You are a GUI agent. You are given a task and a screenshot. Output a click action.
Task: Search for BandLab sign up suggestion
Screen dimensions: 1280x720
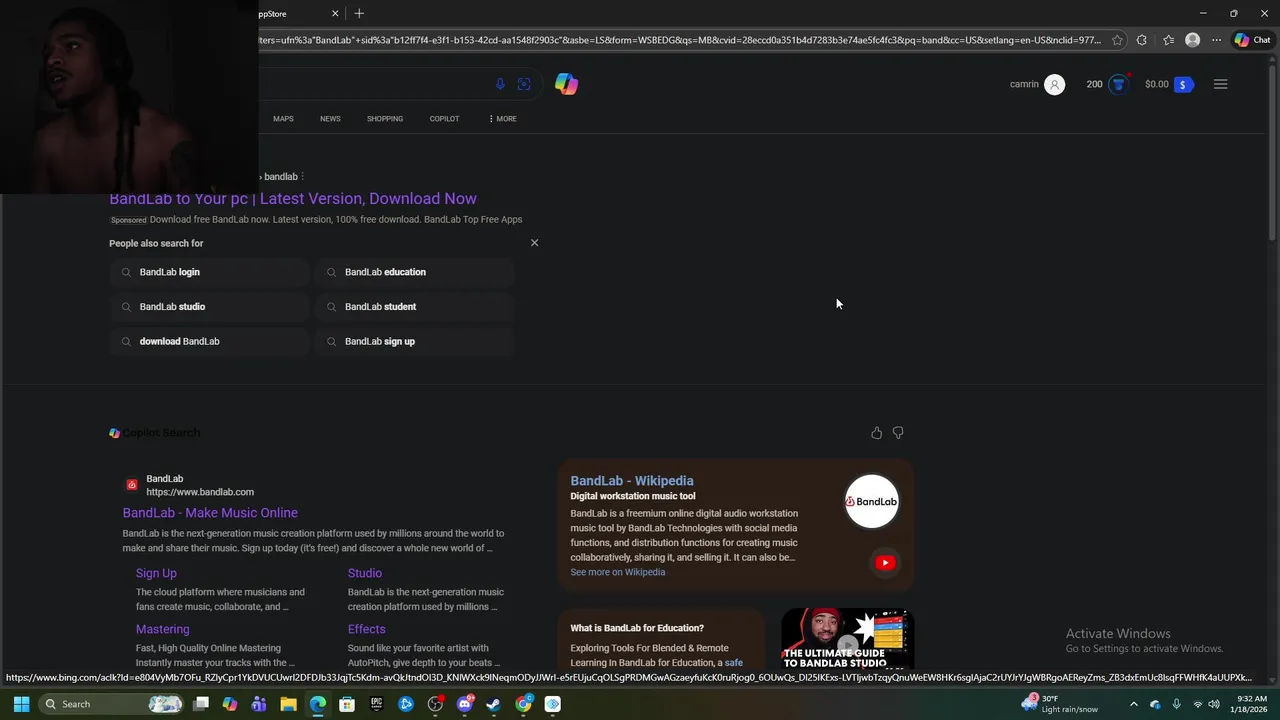(x=415, y=341)
